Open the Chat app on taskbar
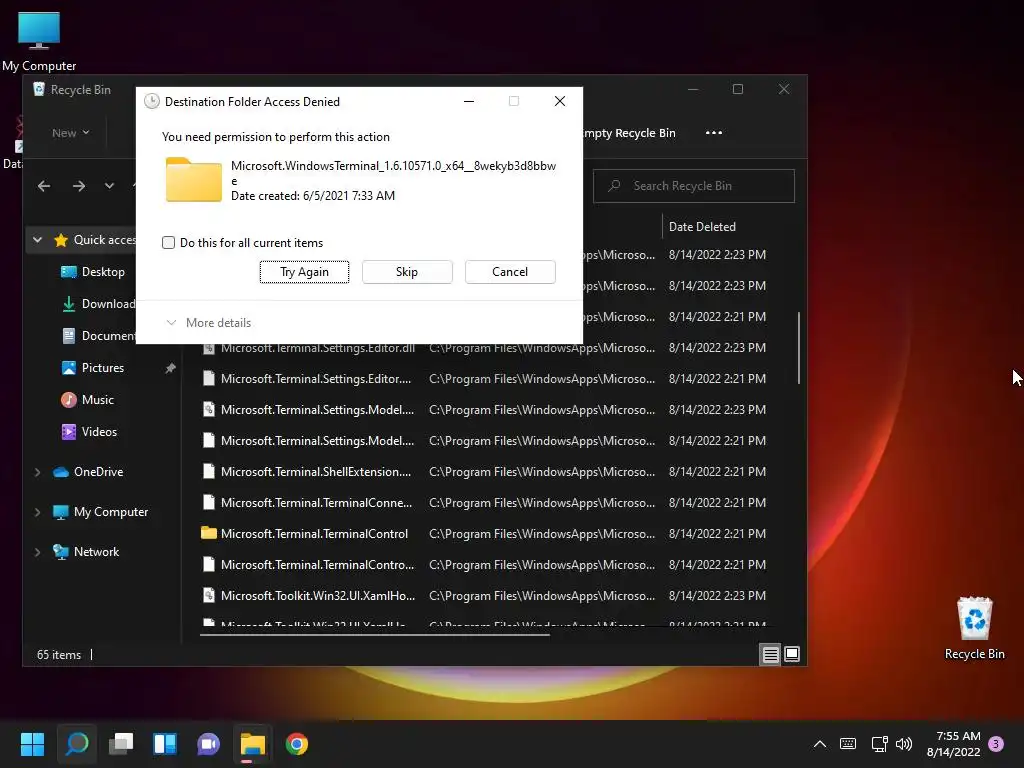This screenshot has height=768, width=1024. click(x=208, y=744)
